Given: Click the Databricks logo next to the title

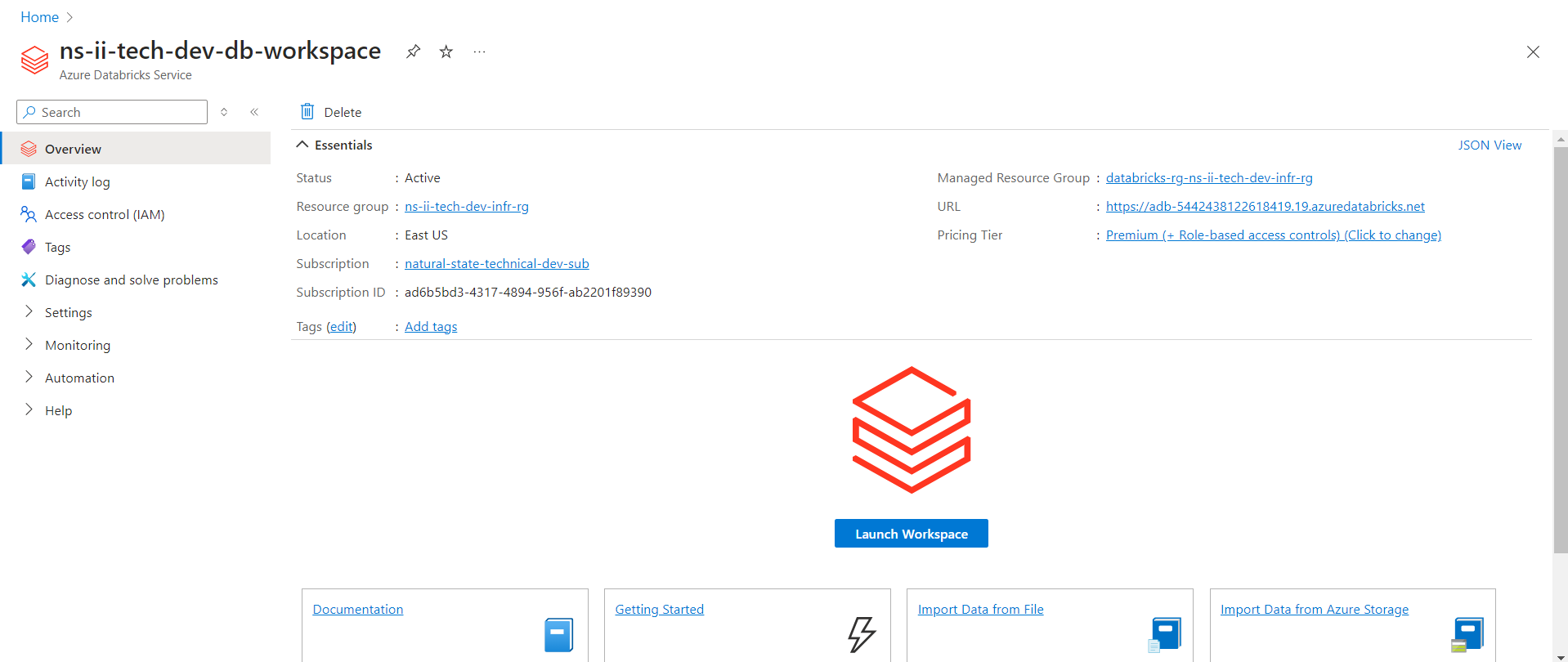Looking at the screenshot, I should point(34,60).
